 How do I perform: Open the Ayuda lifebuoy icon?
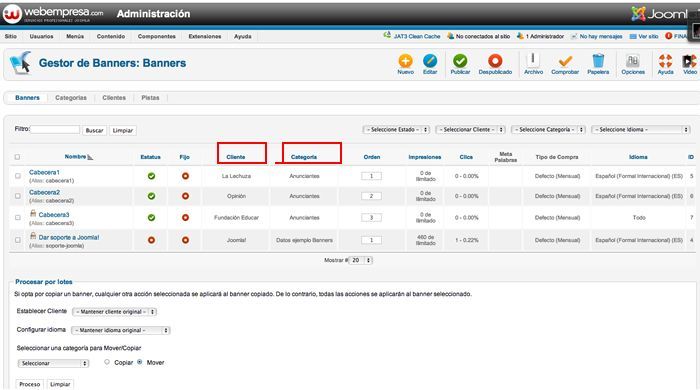[665, 61]
